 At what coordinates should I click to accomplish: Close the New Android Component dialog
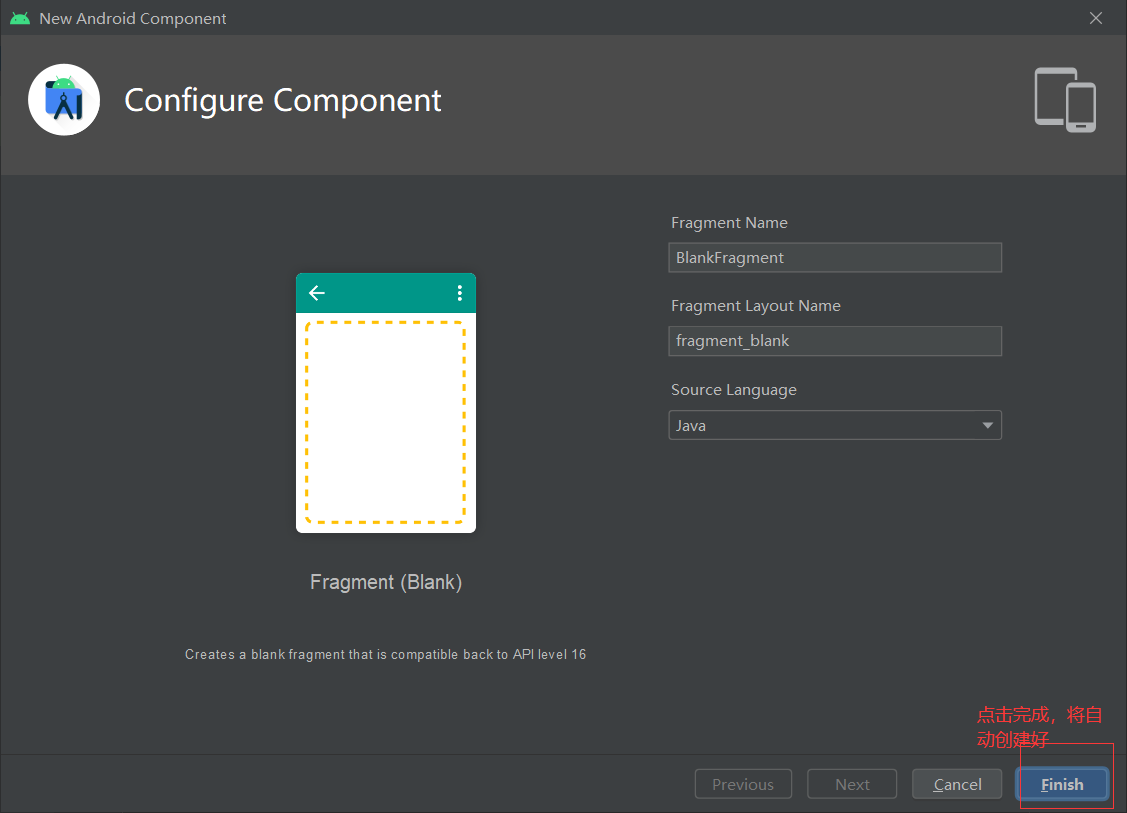(1095, 18)
